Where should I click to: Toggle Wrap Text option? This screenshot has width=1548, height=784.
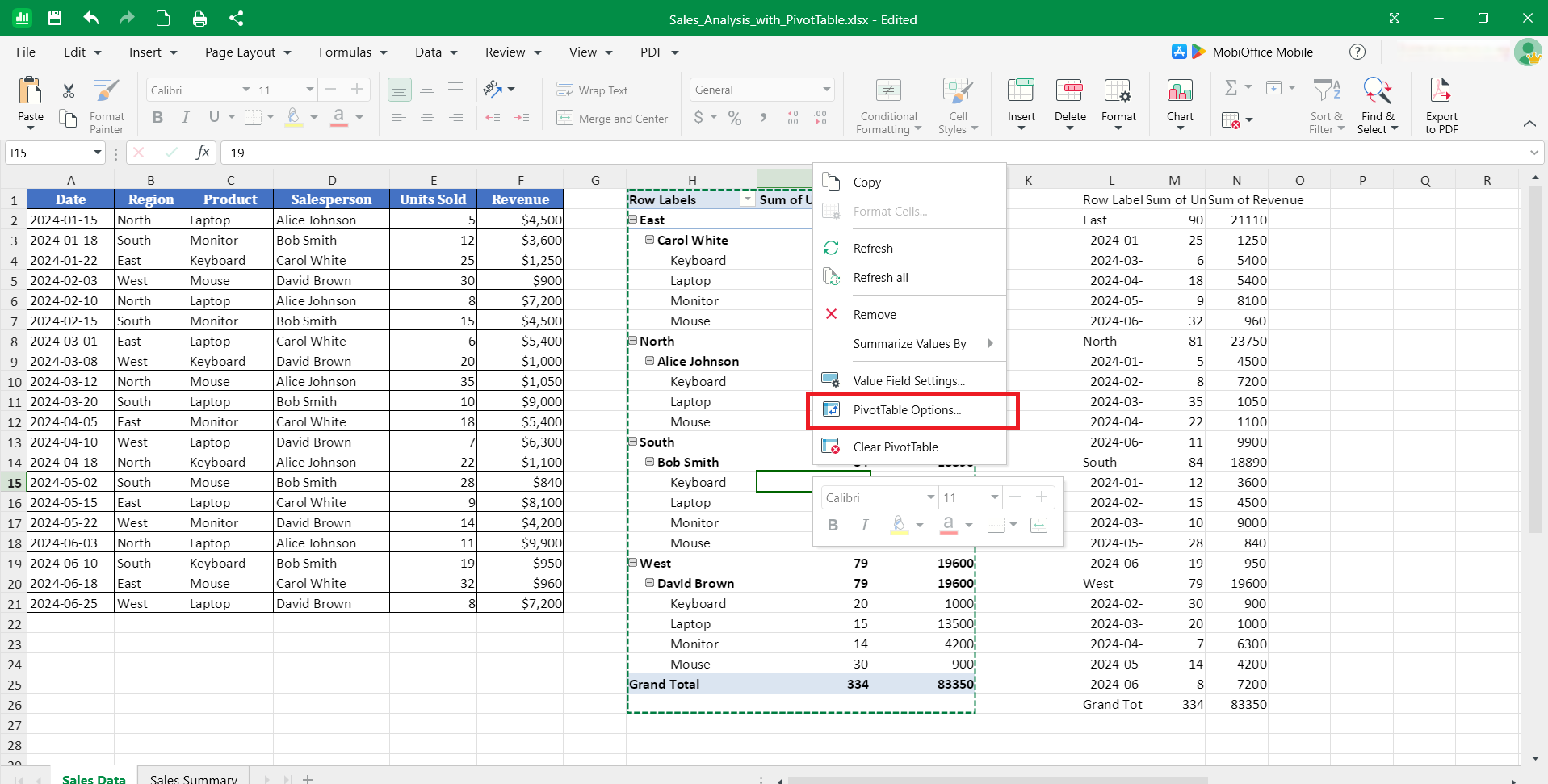pyautogui.click(x=592, y=90)
